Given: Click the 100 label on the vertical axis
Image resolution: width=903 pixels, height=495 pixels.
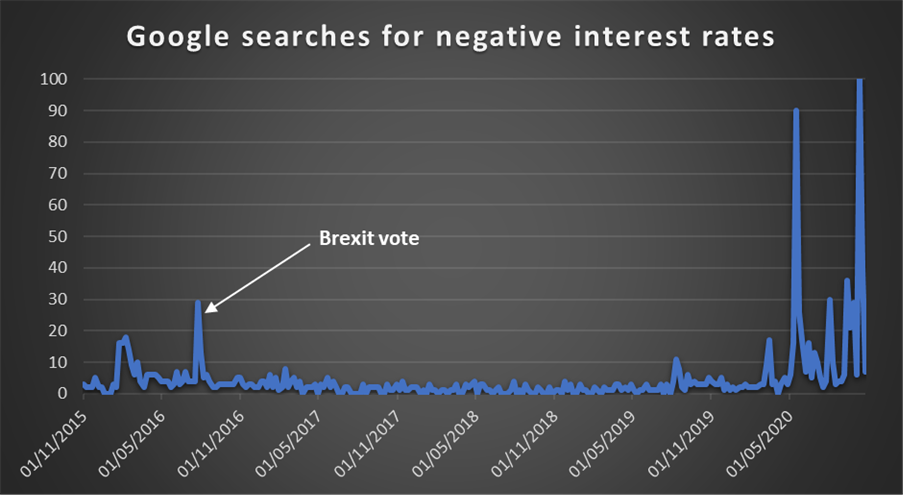Looking at the screenshot, I should 54,79.
